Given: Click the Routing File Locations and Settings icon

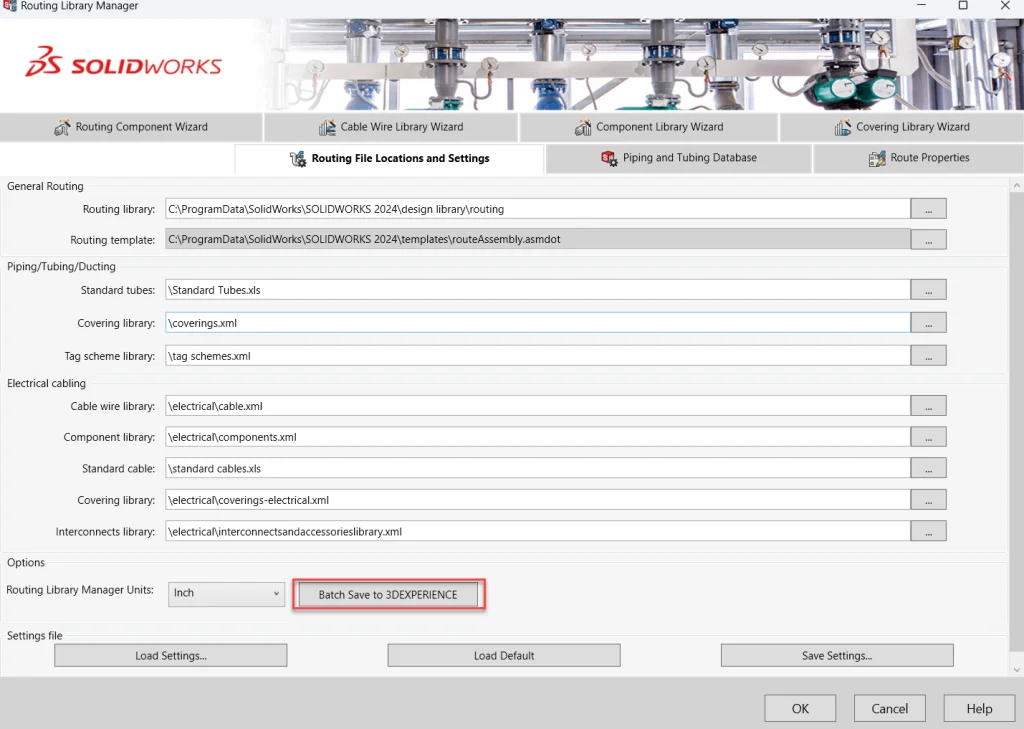Looking at the screenshot, I should 298,159.
